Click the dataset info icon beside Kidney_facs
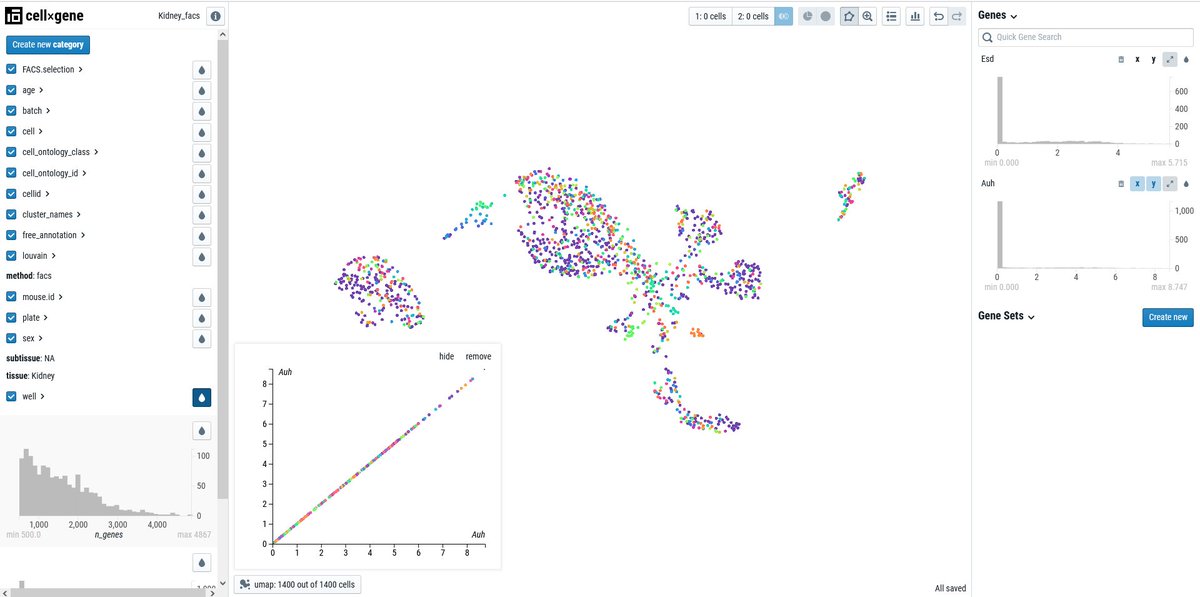1200x597 pixels. pos(215,15)
